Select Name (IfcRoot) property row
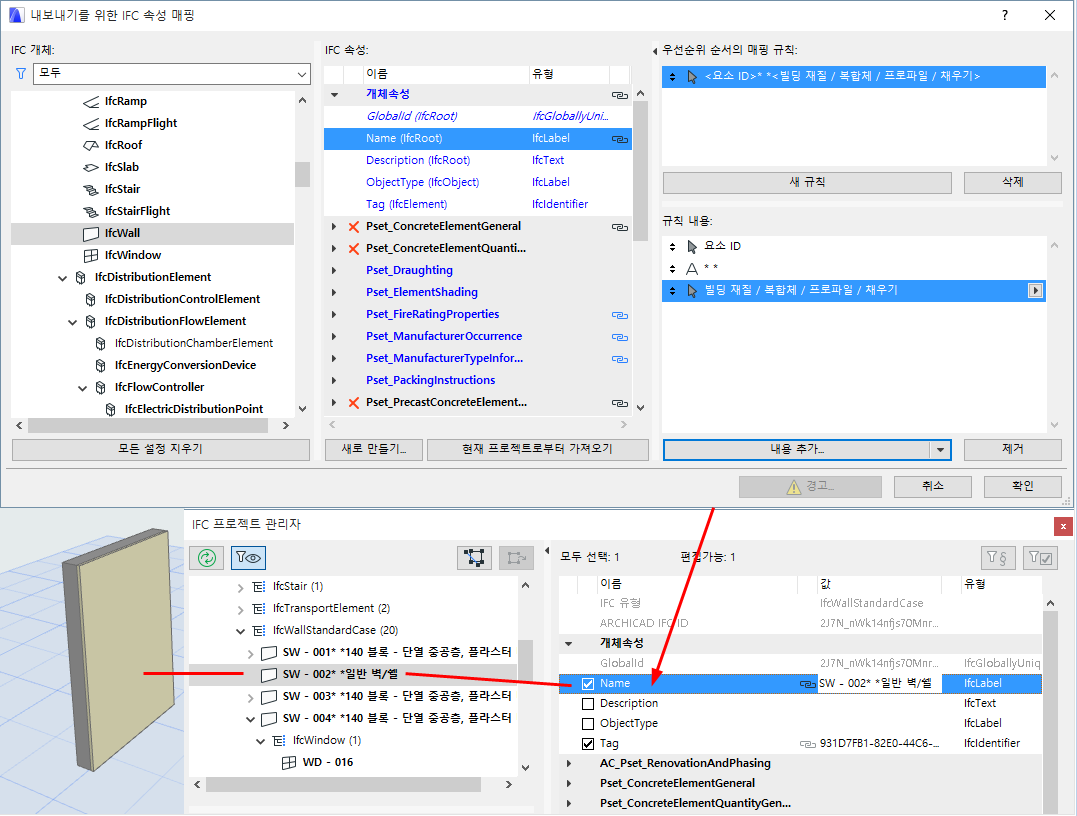This screenshot has height=816, width=1077. (x=477, y=139)
